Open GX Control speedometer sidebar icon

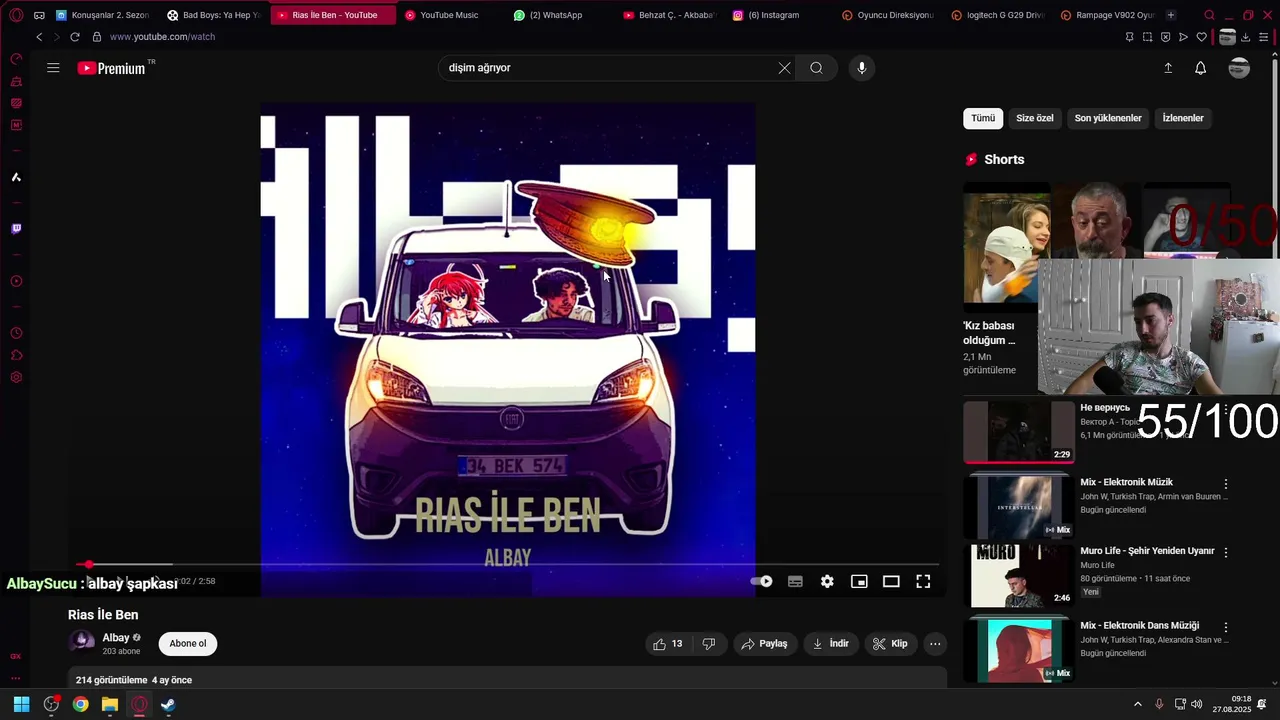(x=16, y=59)
